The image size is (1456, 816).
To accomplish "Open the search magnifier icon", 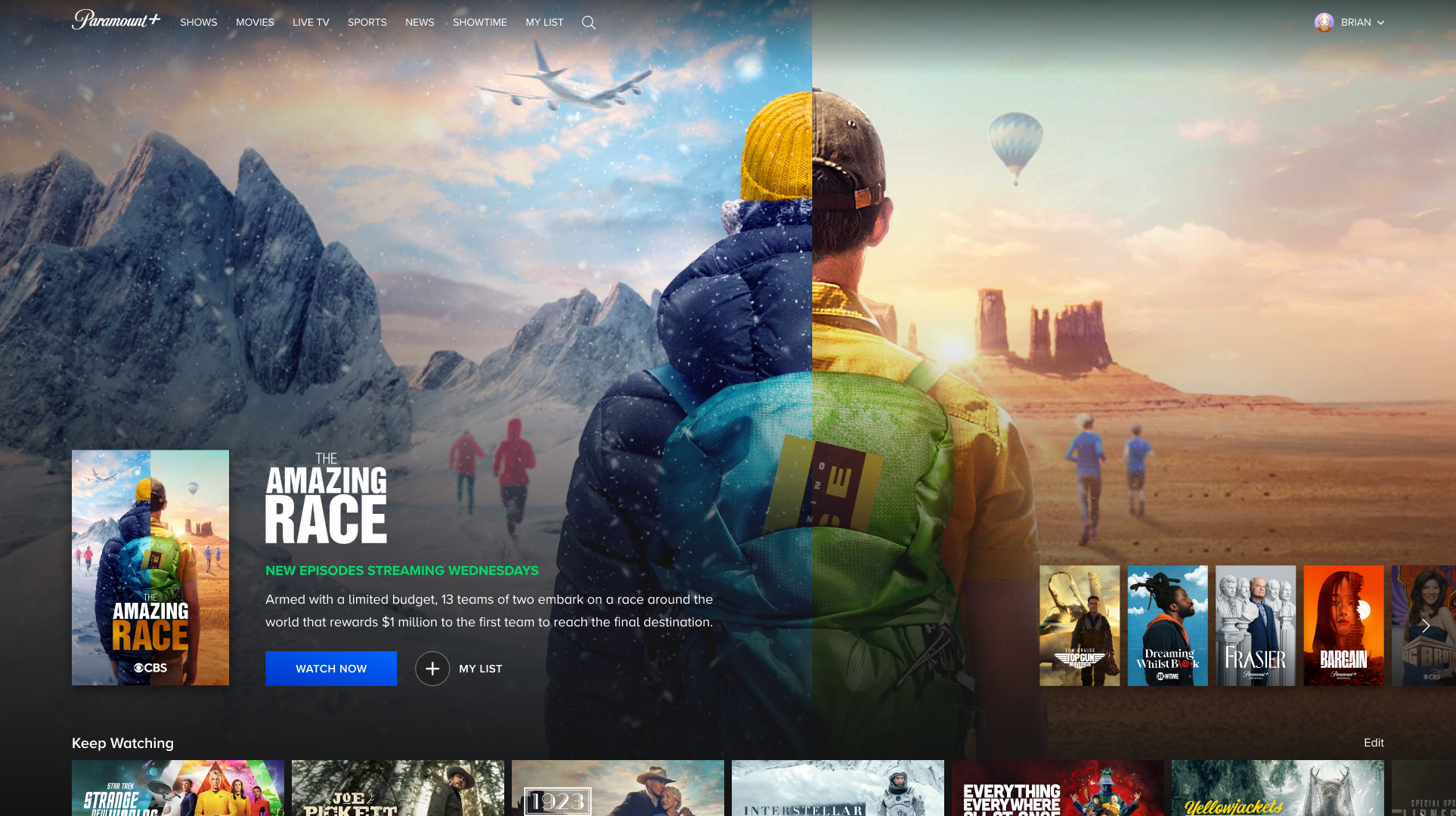I will point(588,23).
